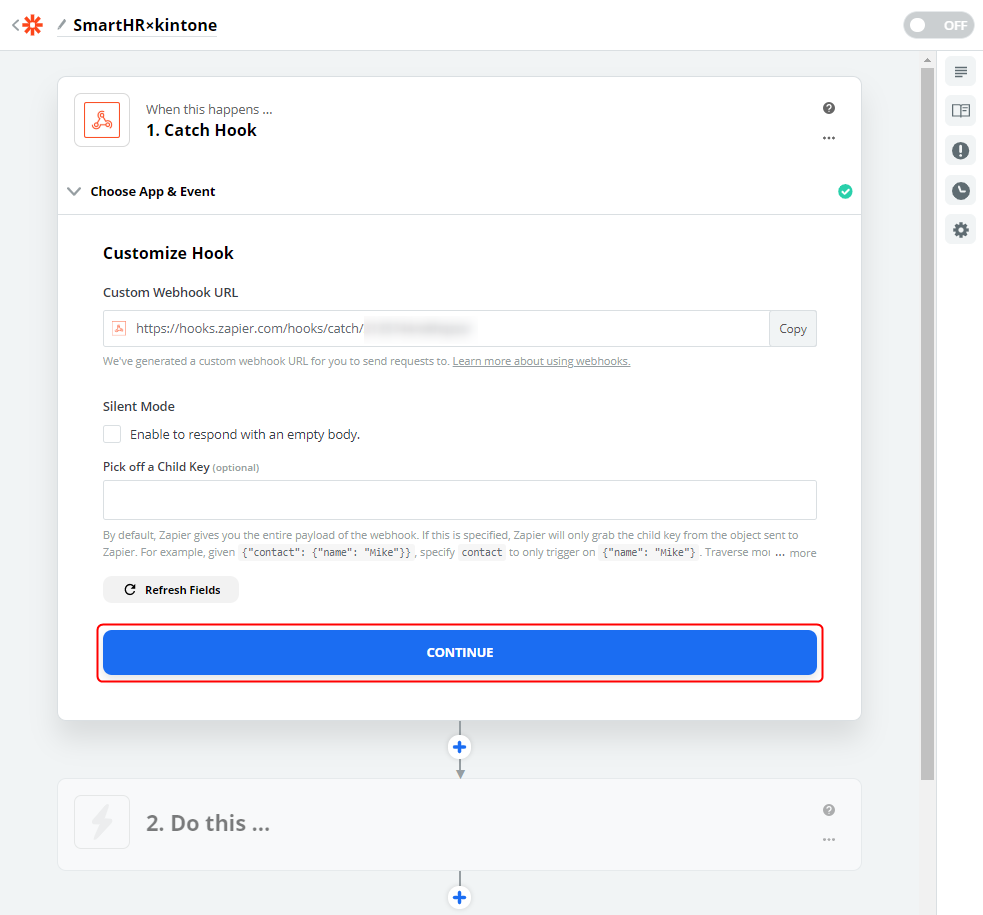Add a step after the Catch Hook trigger
983x915 pixels.
point(460,747)
